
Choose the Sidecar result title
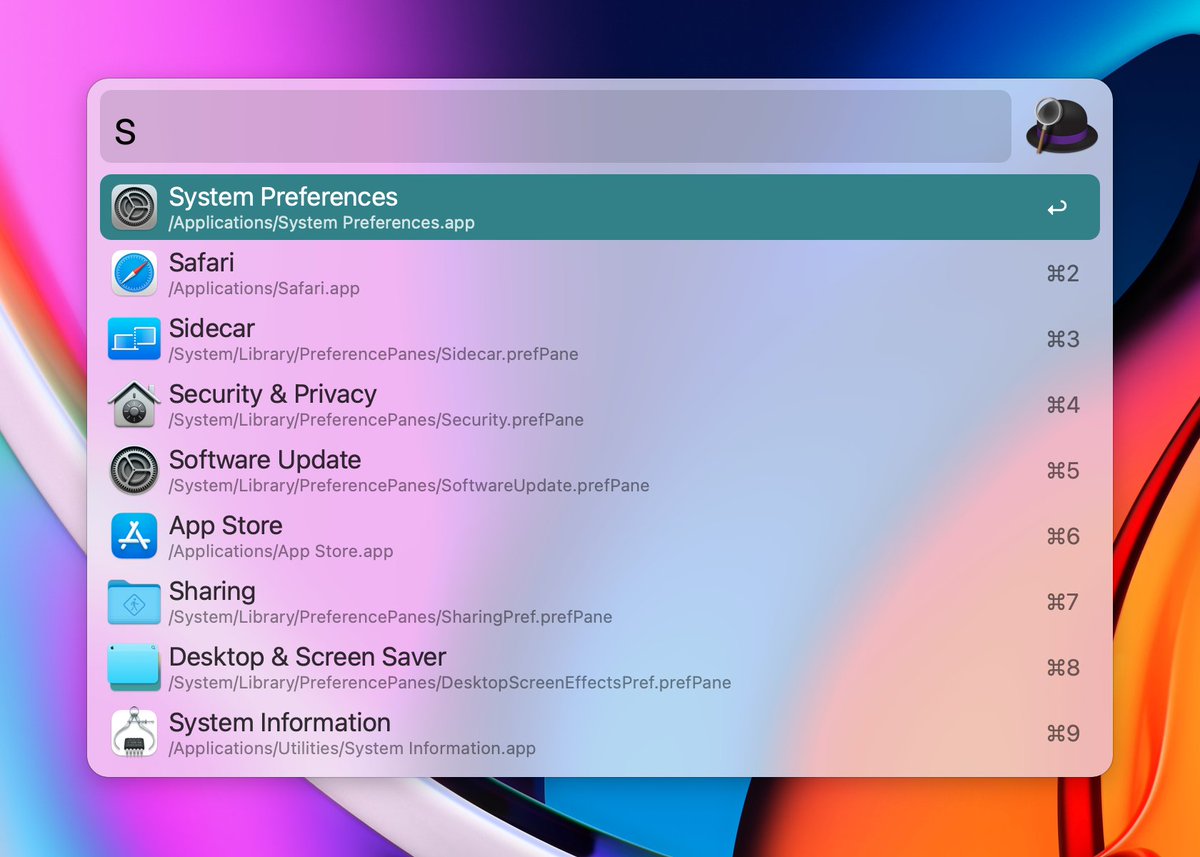(x=212, y=328)
